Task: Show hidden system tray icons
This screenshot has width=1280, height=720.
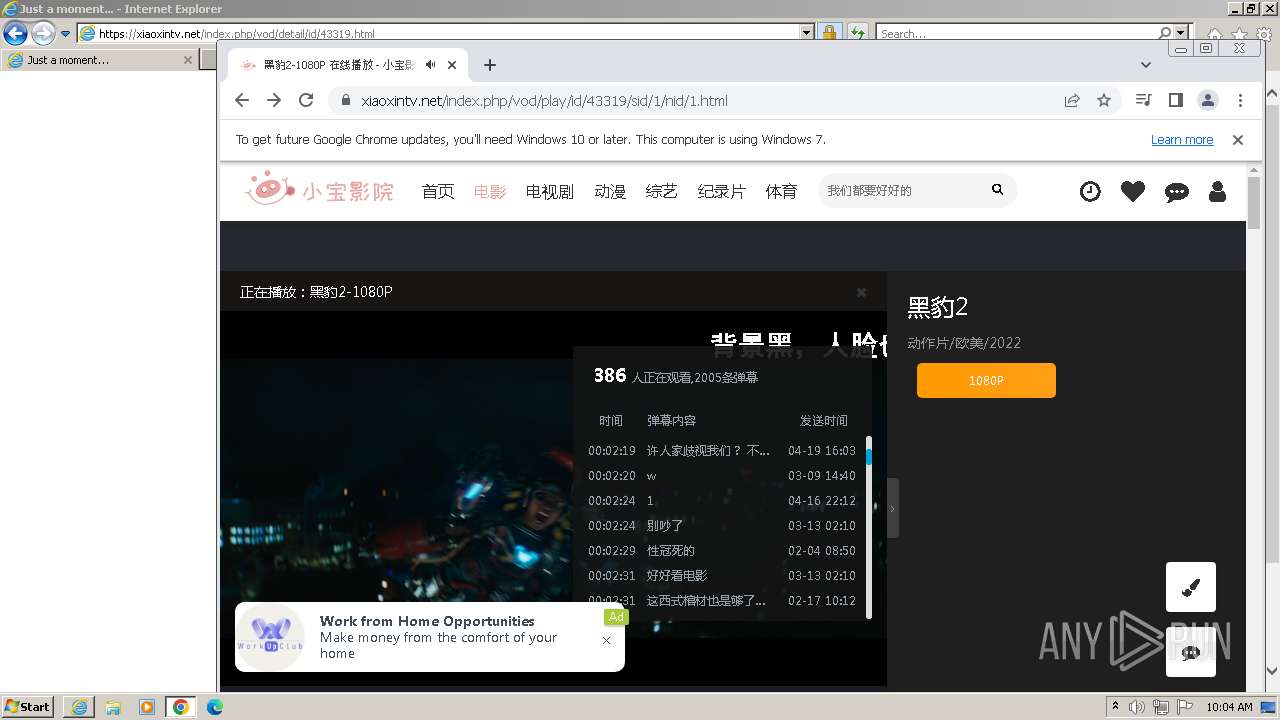Action: [1115, 707]
